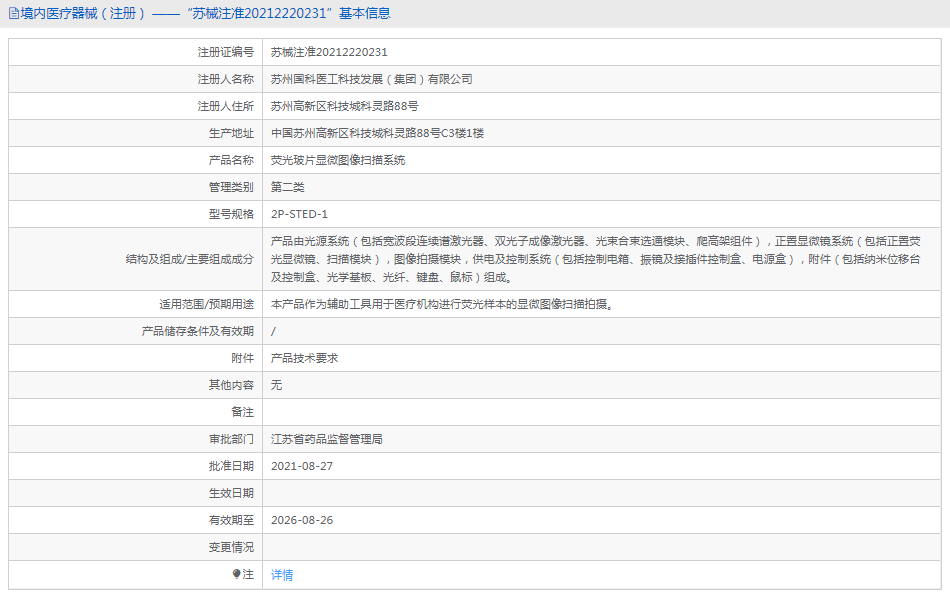This screenshot has height=600, width=950.
Task: Click the 产品储存条件及有效期 label
Action: click(x=198, y=331)
